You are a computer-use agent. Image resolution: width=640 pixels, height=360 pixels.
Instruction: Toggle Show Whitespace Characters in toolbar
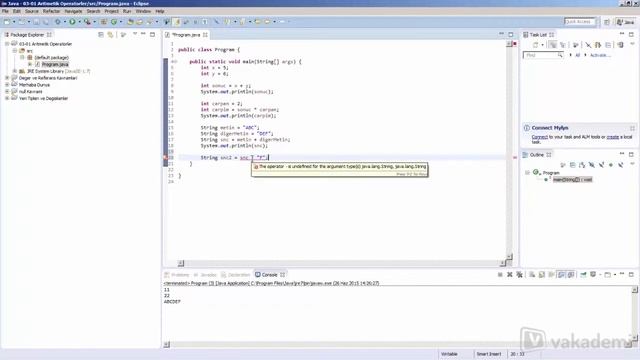coord(204,22)
